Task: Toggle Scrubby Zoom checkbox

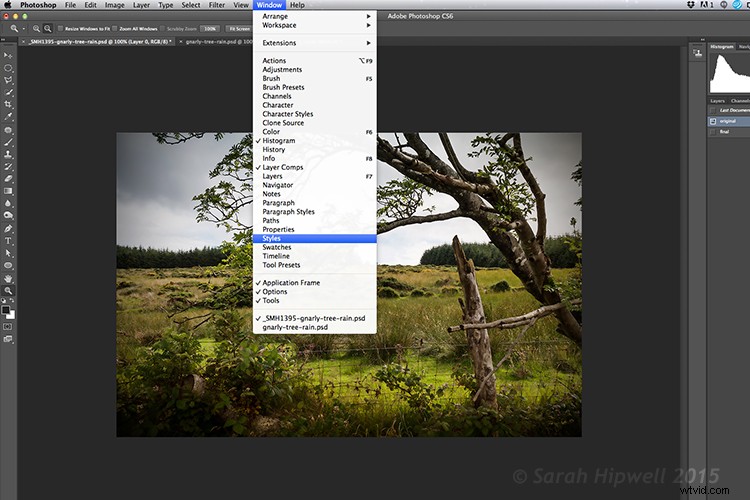Action: click(x=163, y=29)
